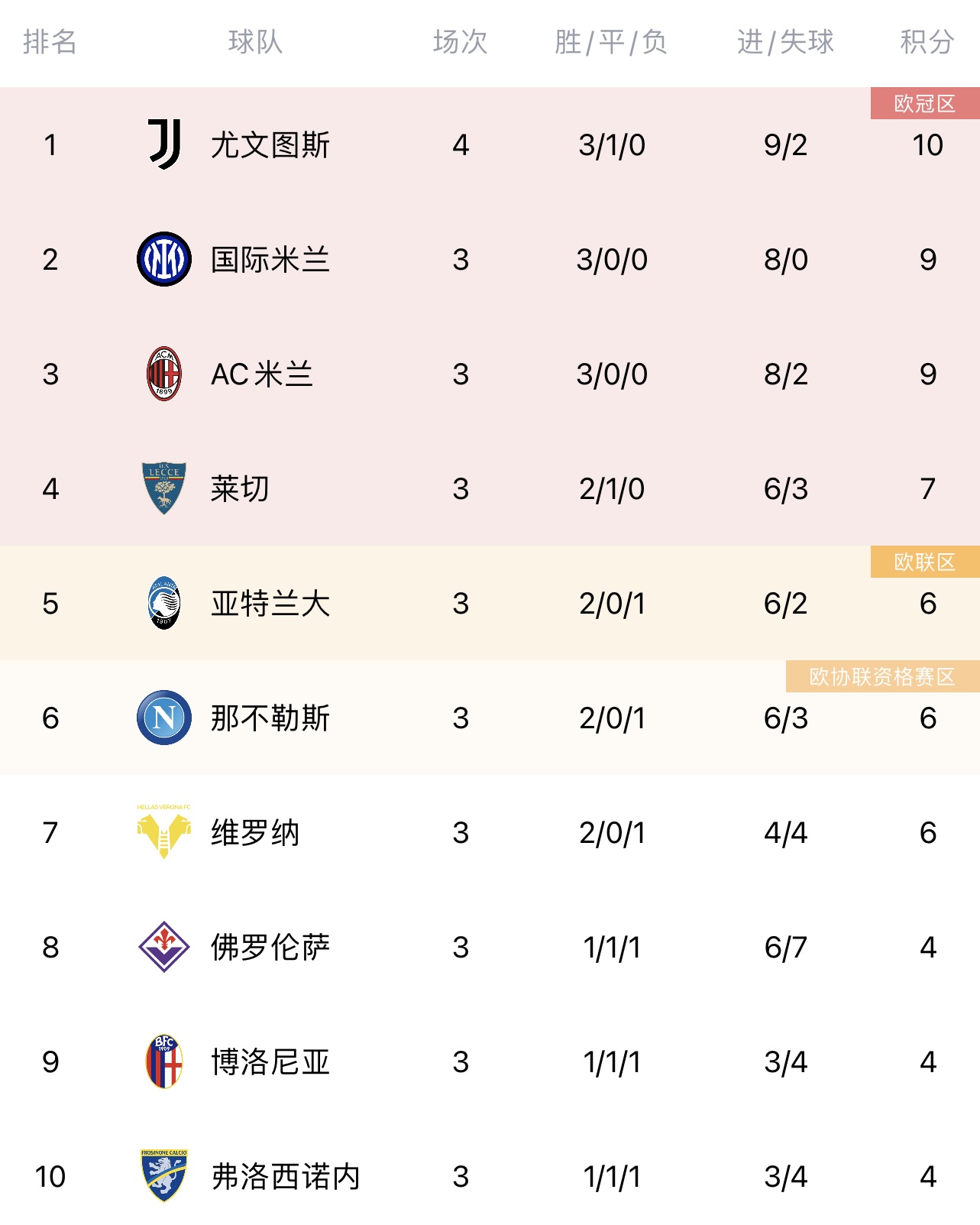
Task: Click the 排名 column header
Action: [50, 42]
